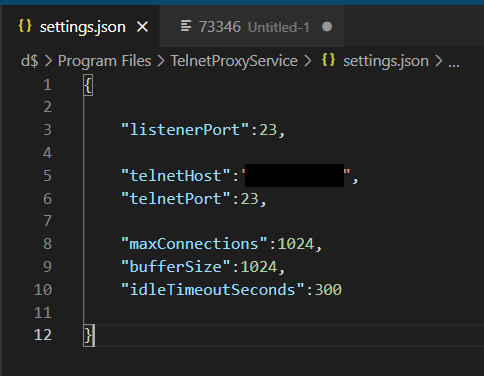The width and height of the screenshot is (484, 376).
Task: Click the closing brace on line 12
Action: point(88,335)
